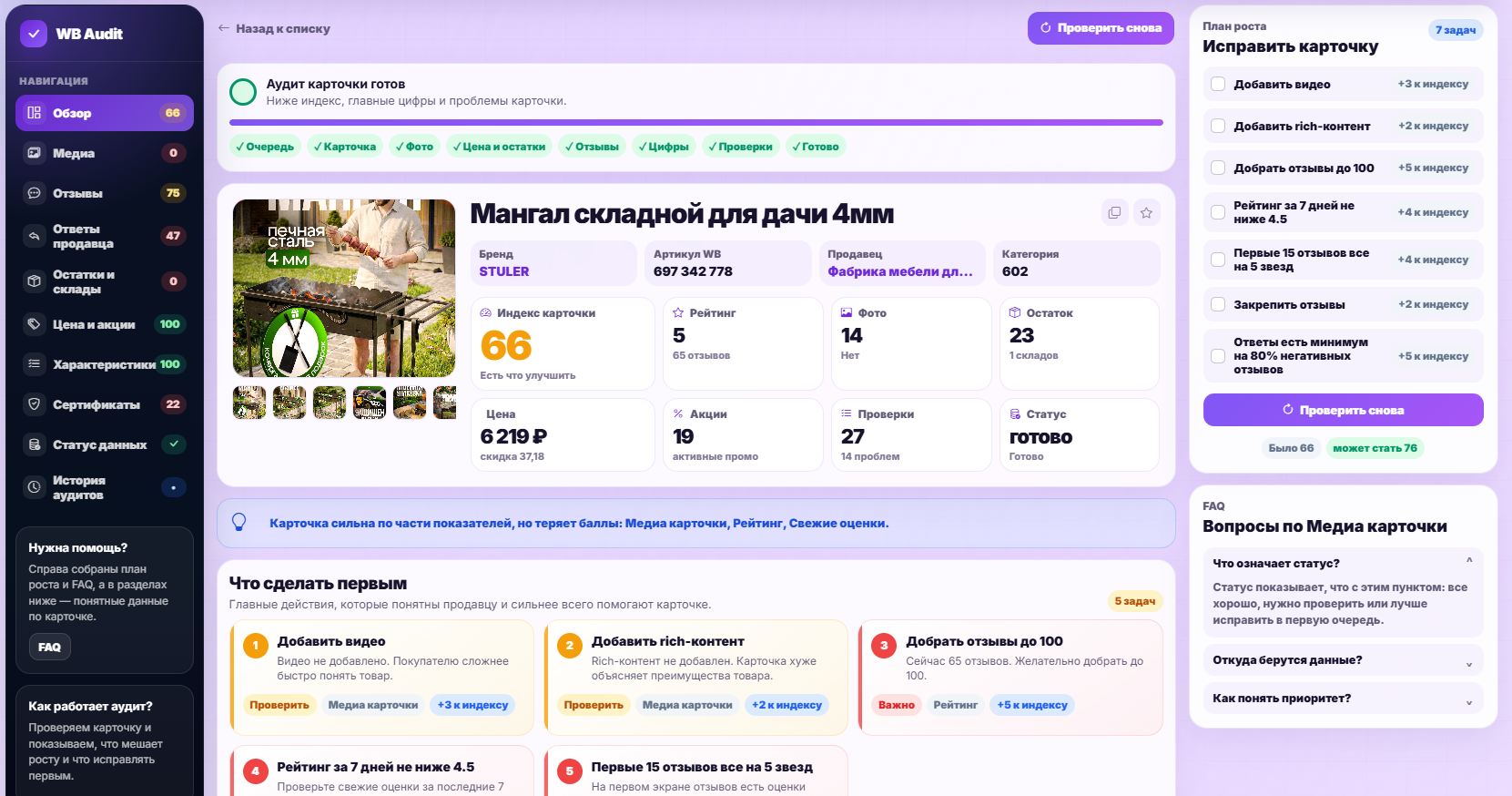1512x796 pixels.
Task: Open the Ответы продавца navigation section
Action: click(x=105, y=236)
